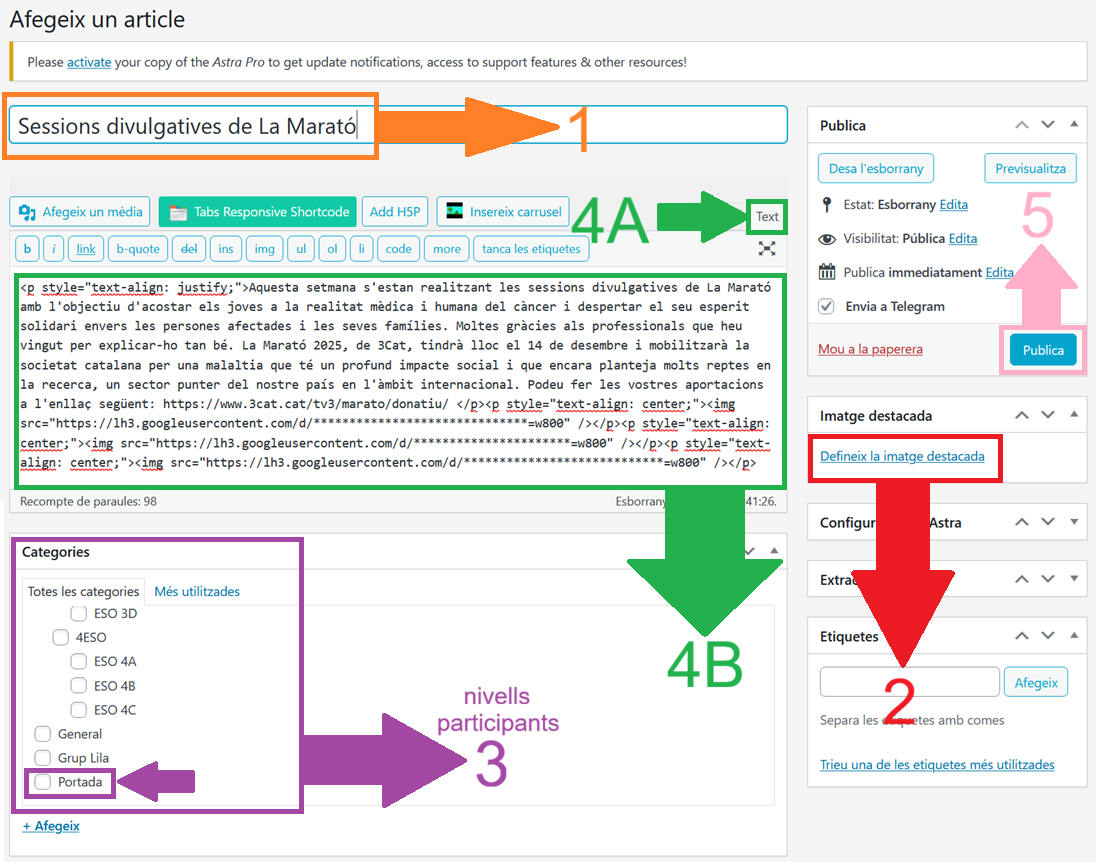Collapse the Publica panel with triangle toggle
Screen dimensions: 1096x862
point(1074,125)
